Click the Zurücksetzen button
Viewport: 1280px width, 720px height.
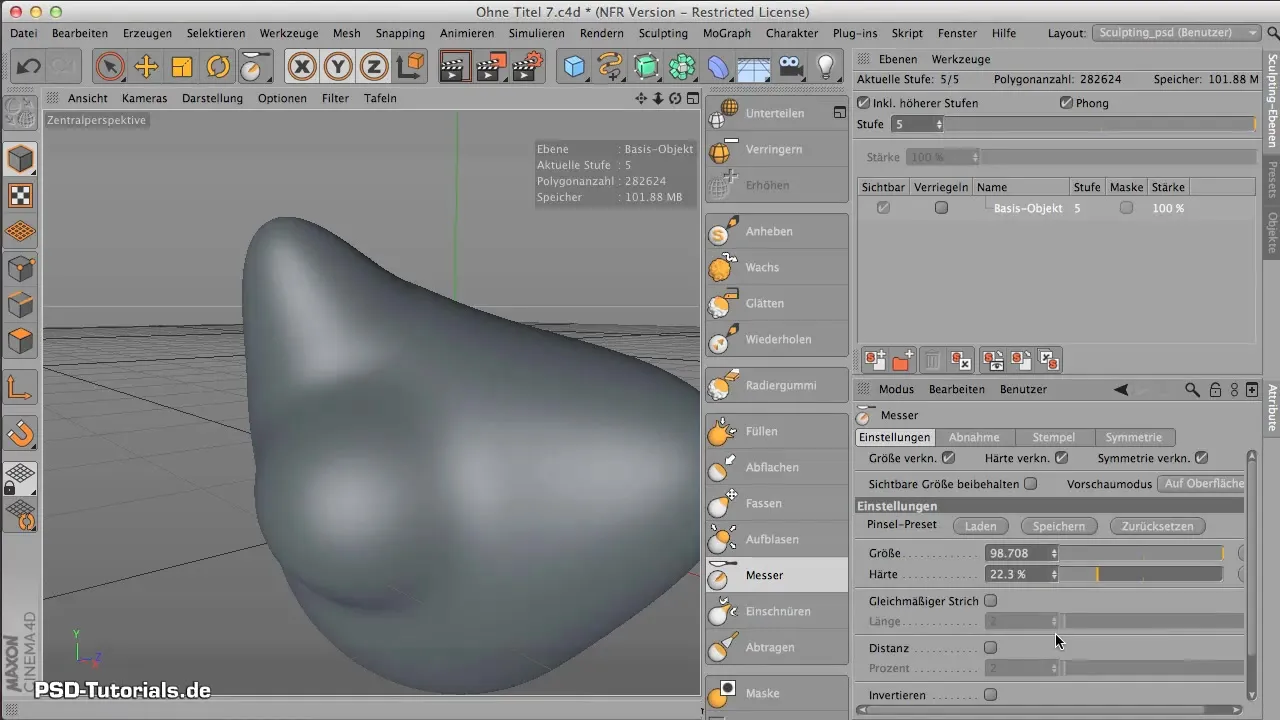pos(1157,526)
